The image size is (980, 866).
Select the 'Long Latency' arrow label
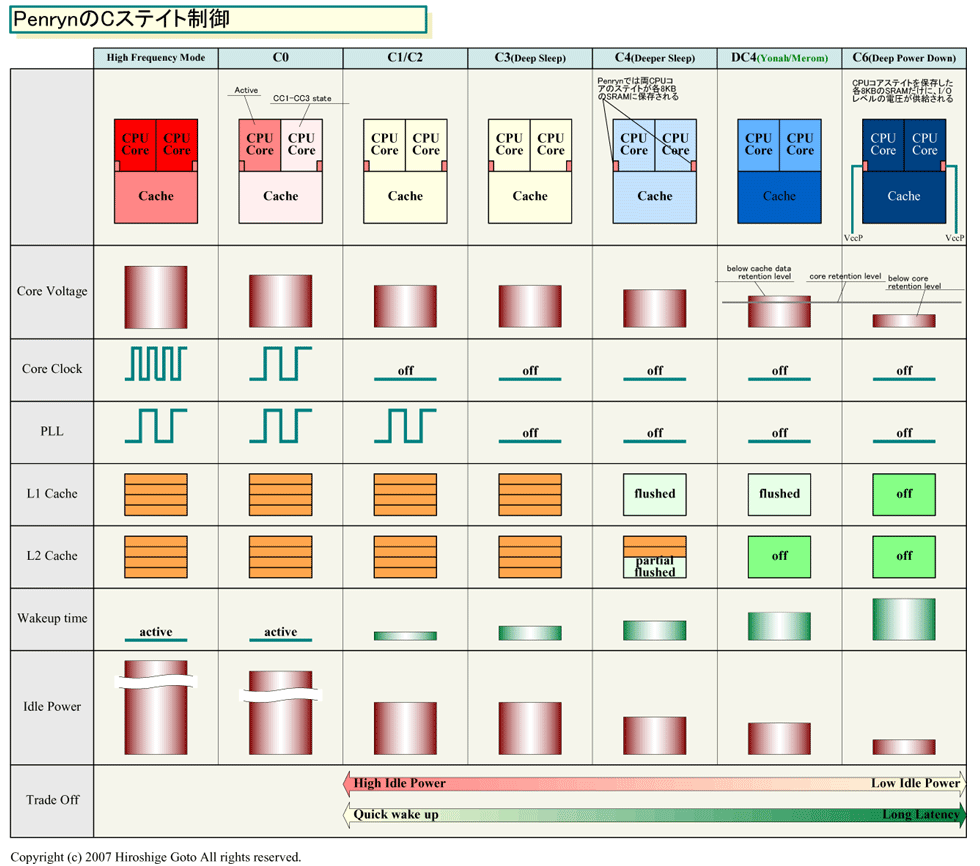click(921, 814)
